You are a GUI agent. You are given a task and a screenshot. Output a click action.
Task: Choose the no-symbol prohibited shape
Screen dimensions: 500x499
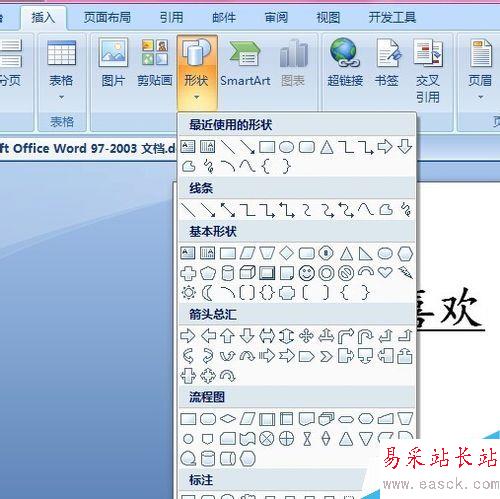pos(346,273)
